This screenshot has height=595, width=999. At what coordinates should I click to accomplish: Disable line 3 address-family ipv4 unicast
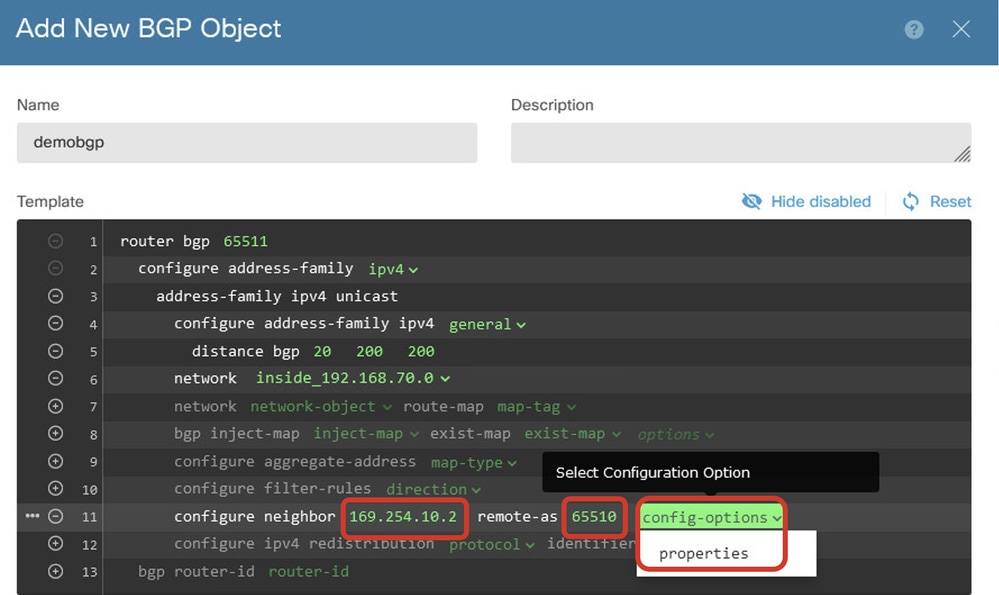click(x=55, y=296)
